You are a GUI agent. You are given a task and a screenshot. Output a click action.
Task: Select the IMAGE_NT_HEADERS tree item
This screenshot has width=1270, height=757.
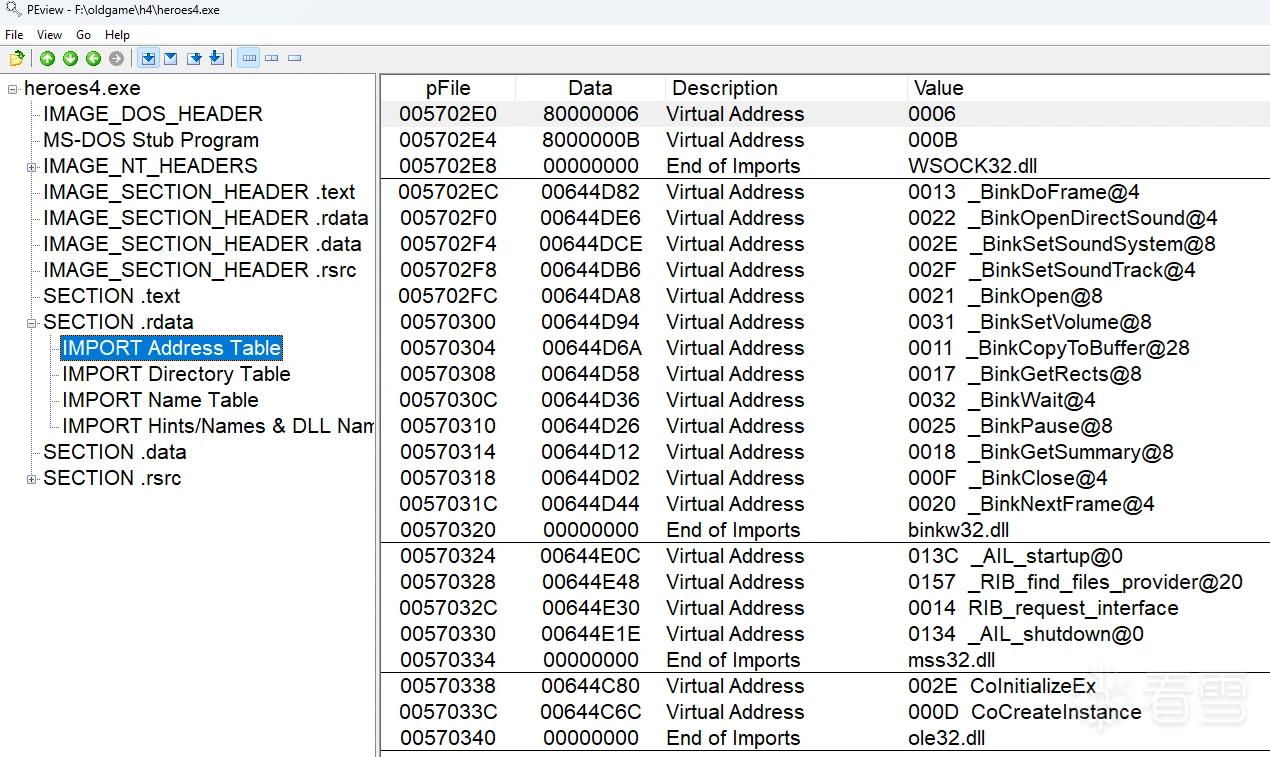point(150,166)
